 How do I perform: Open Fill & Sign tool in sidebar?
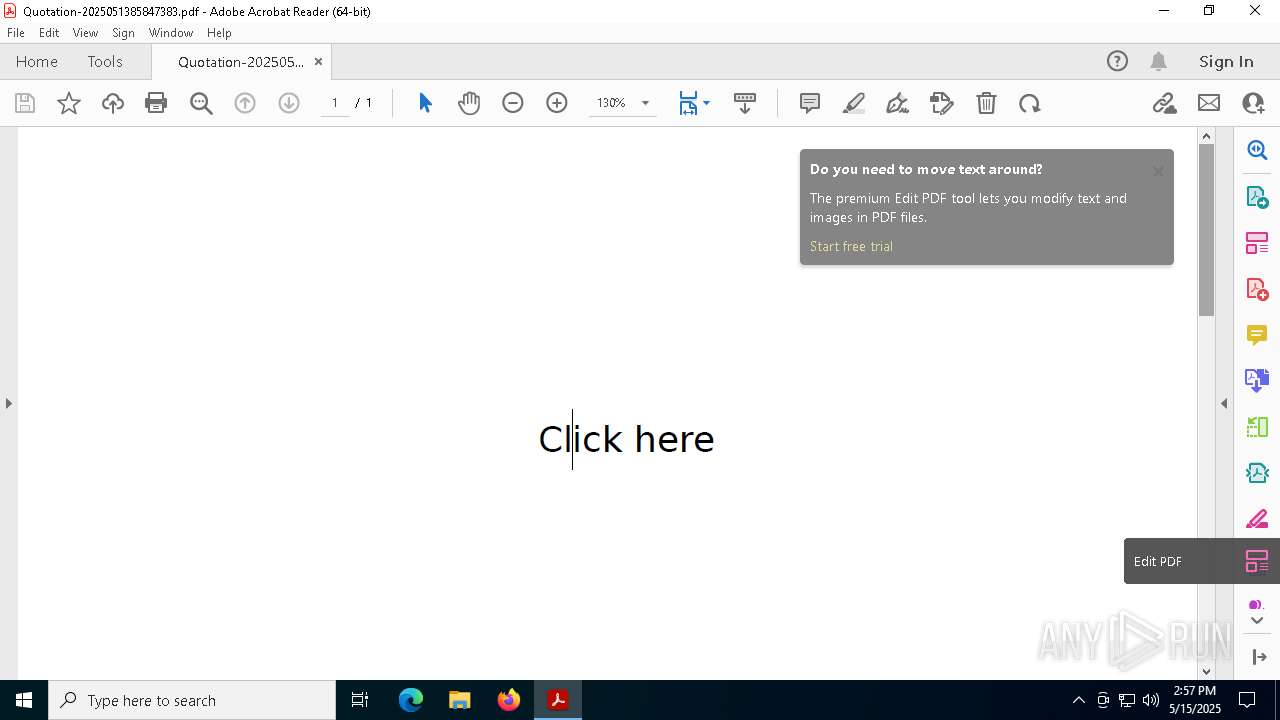point(1257,520)
